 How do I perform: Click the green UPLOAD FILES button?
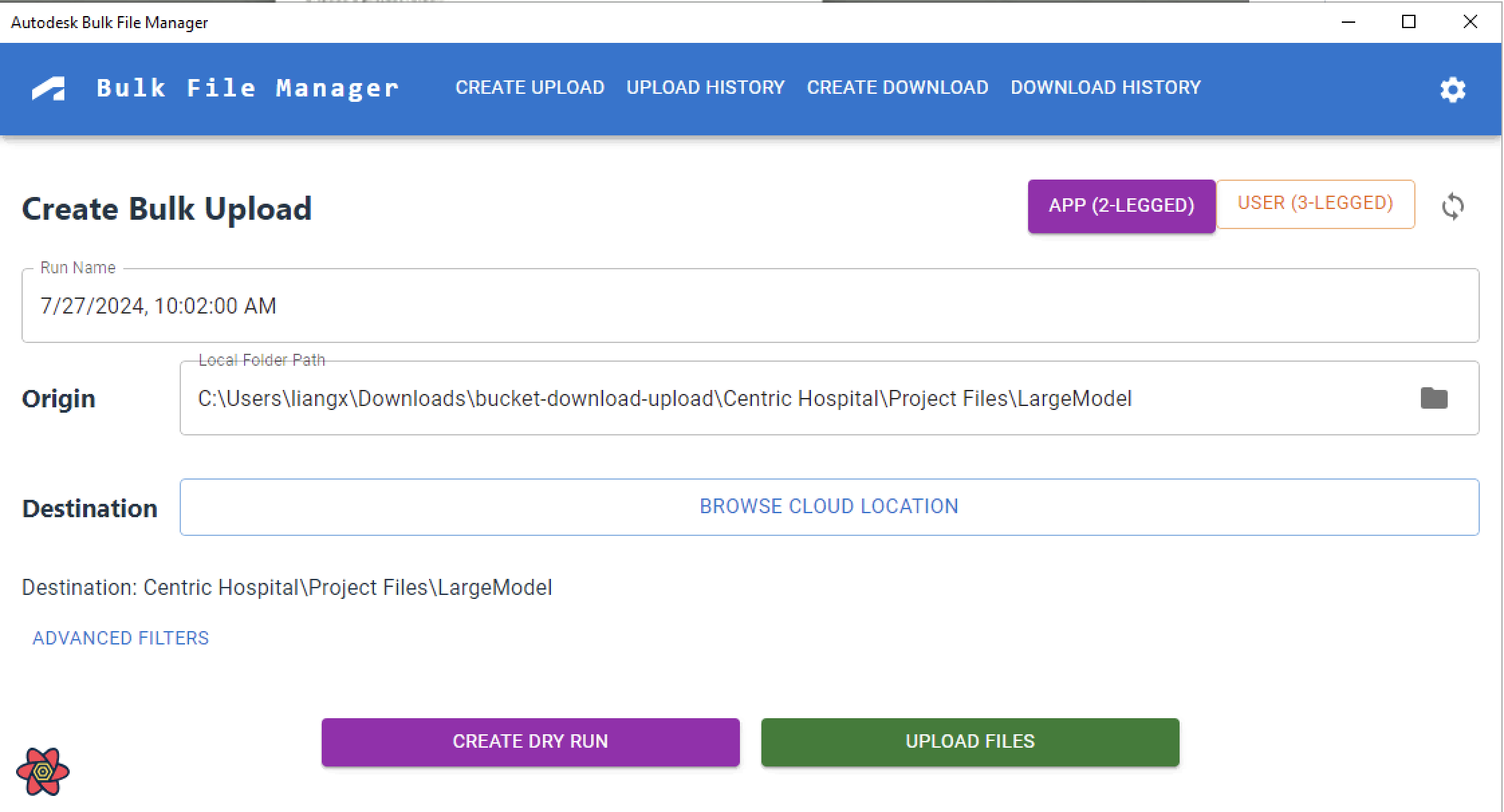970,742
